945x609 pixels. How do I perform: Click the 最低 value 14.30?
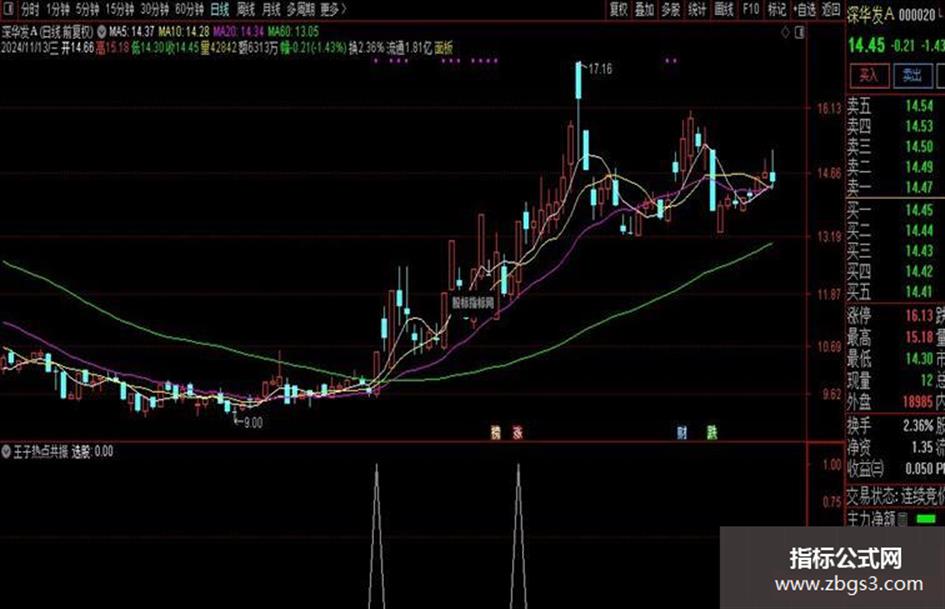(x=919, y=359)
